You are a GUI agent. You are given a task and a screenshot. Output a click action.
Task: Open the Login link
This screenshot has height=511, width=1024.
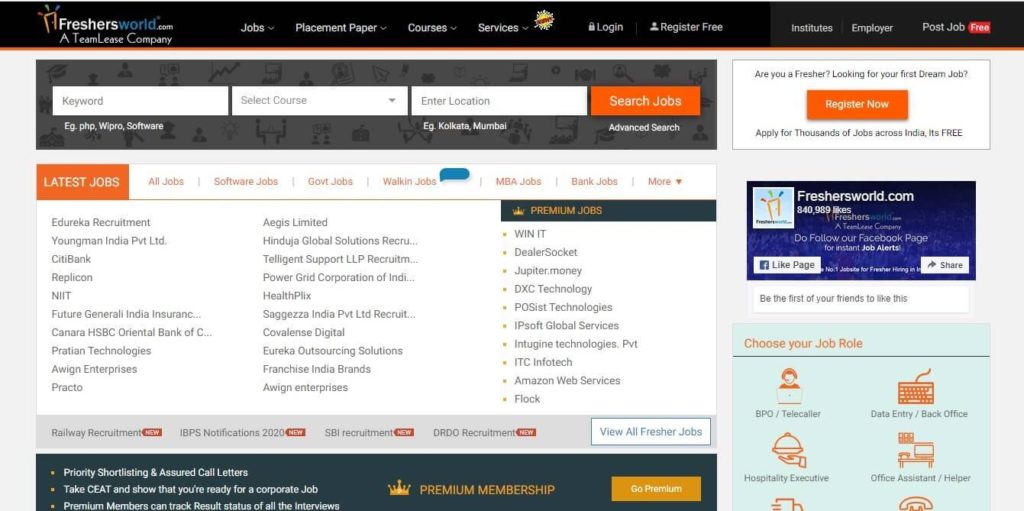(605, 27)
